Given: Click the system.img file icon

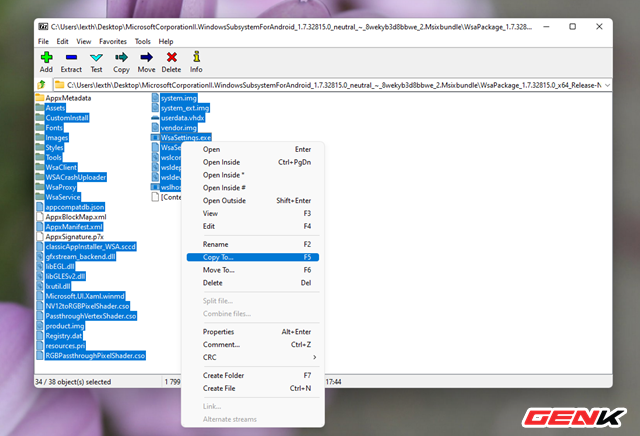Looking at the screenshot, I should 155,98.
